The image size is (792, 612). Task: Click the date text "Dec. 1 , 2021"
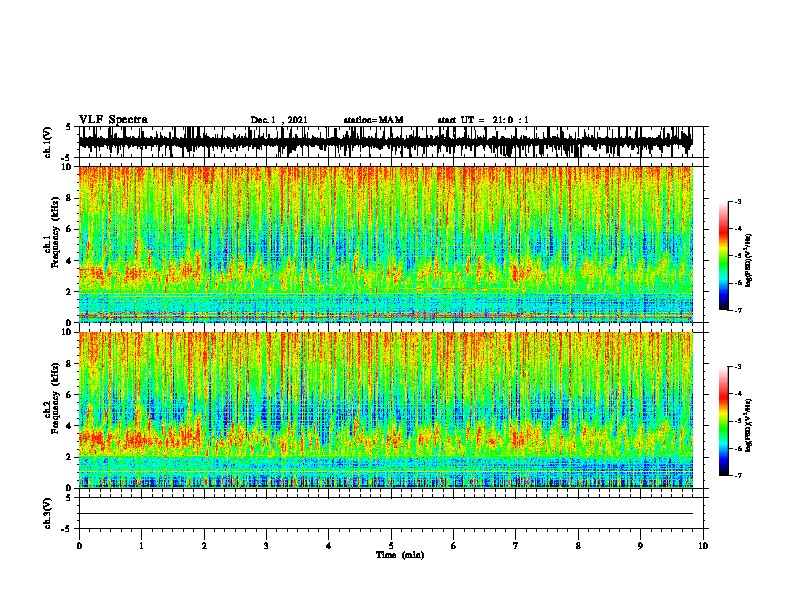click(279, 120)
